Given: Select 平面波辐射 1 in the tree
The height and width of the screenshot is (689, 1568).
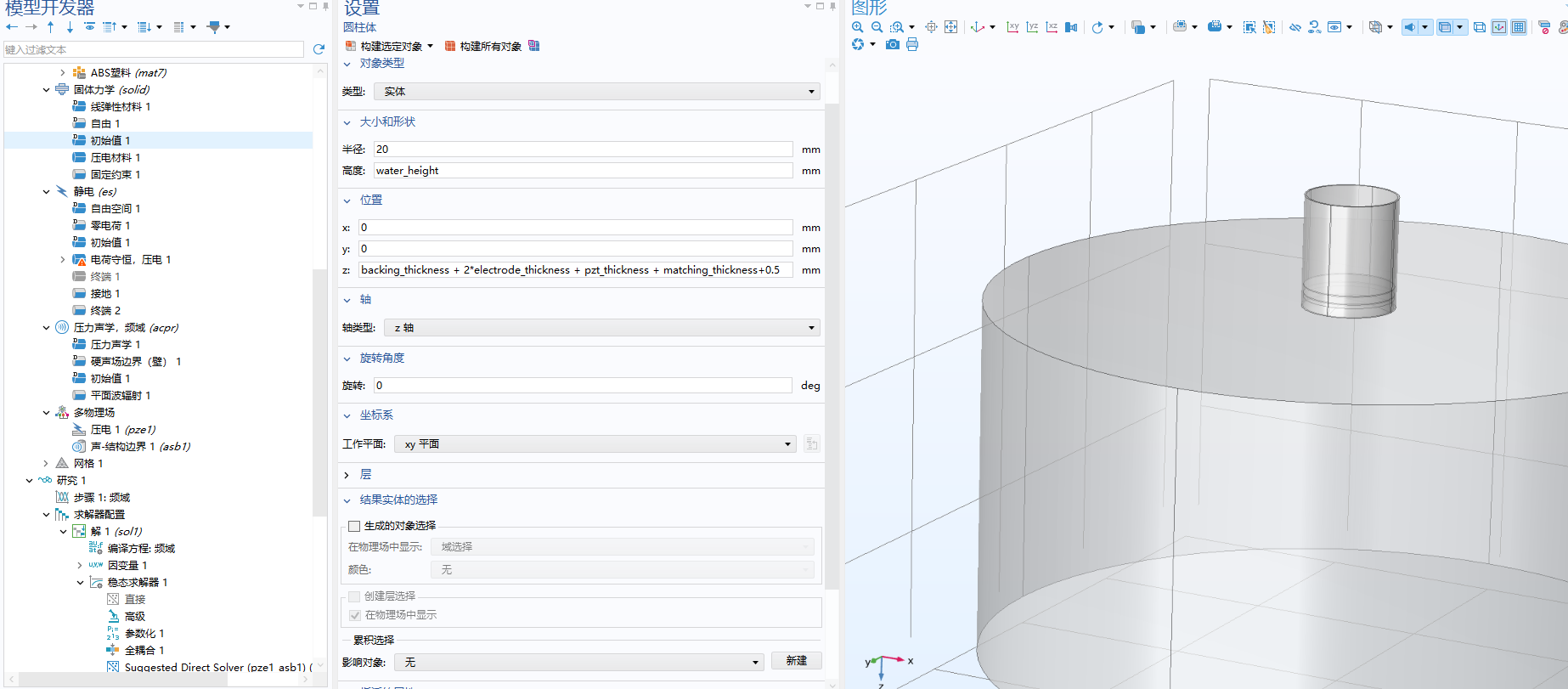Looking at the screenshot, I should coord(121,395).
